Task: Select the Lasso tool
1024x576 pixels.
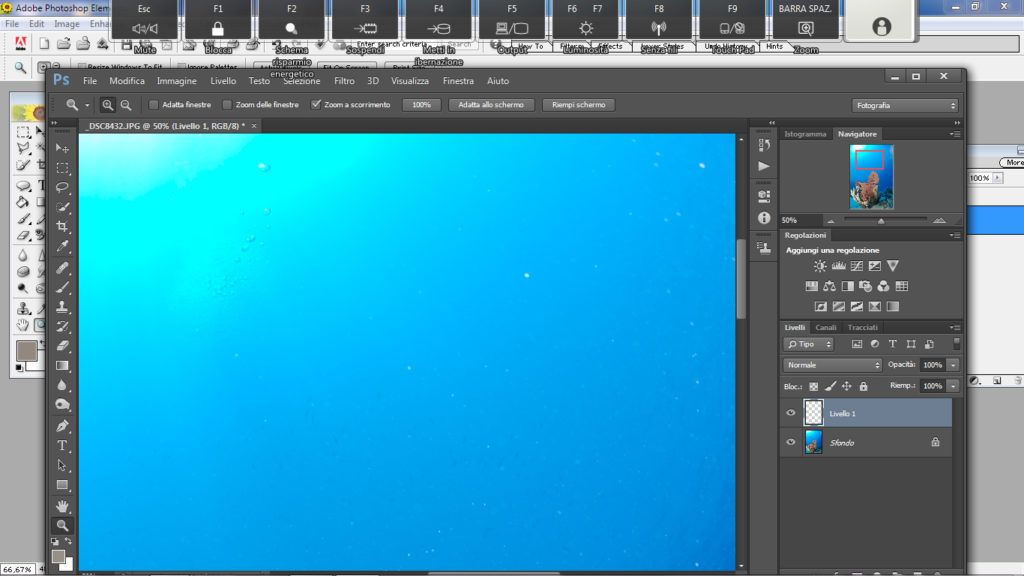Action: (x=62, y=187)
